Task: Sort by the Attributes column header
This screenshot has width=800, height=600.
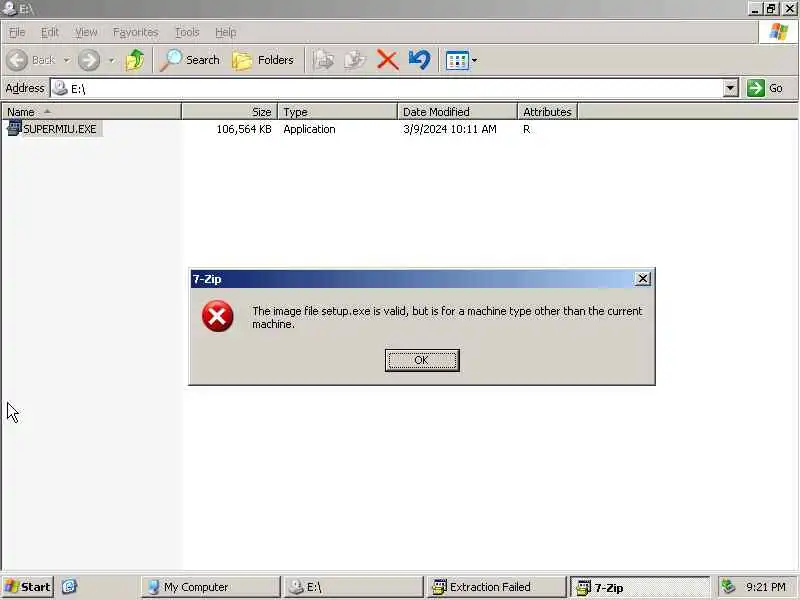Action: click(x=547, y=112)
